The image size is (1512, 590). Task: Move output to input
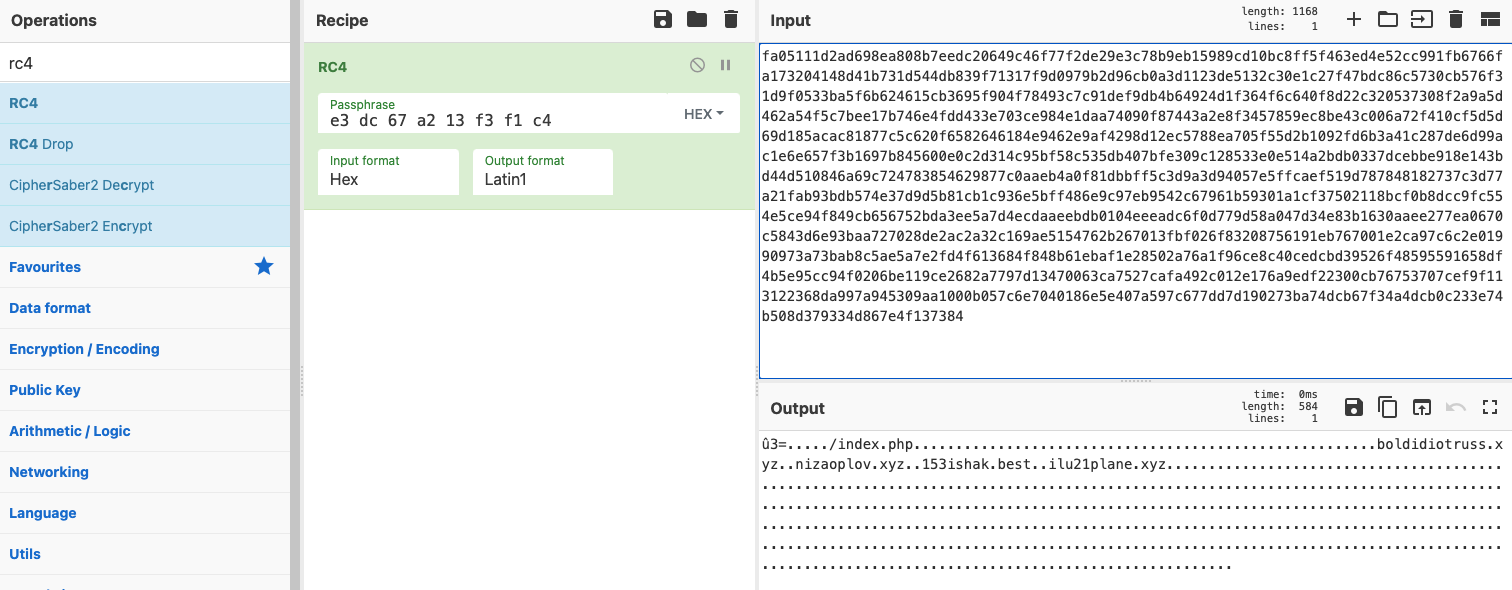[1421, 407]
